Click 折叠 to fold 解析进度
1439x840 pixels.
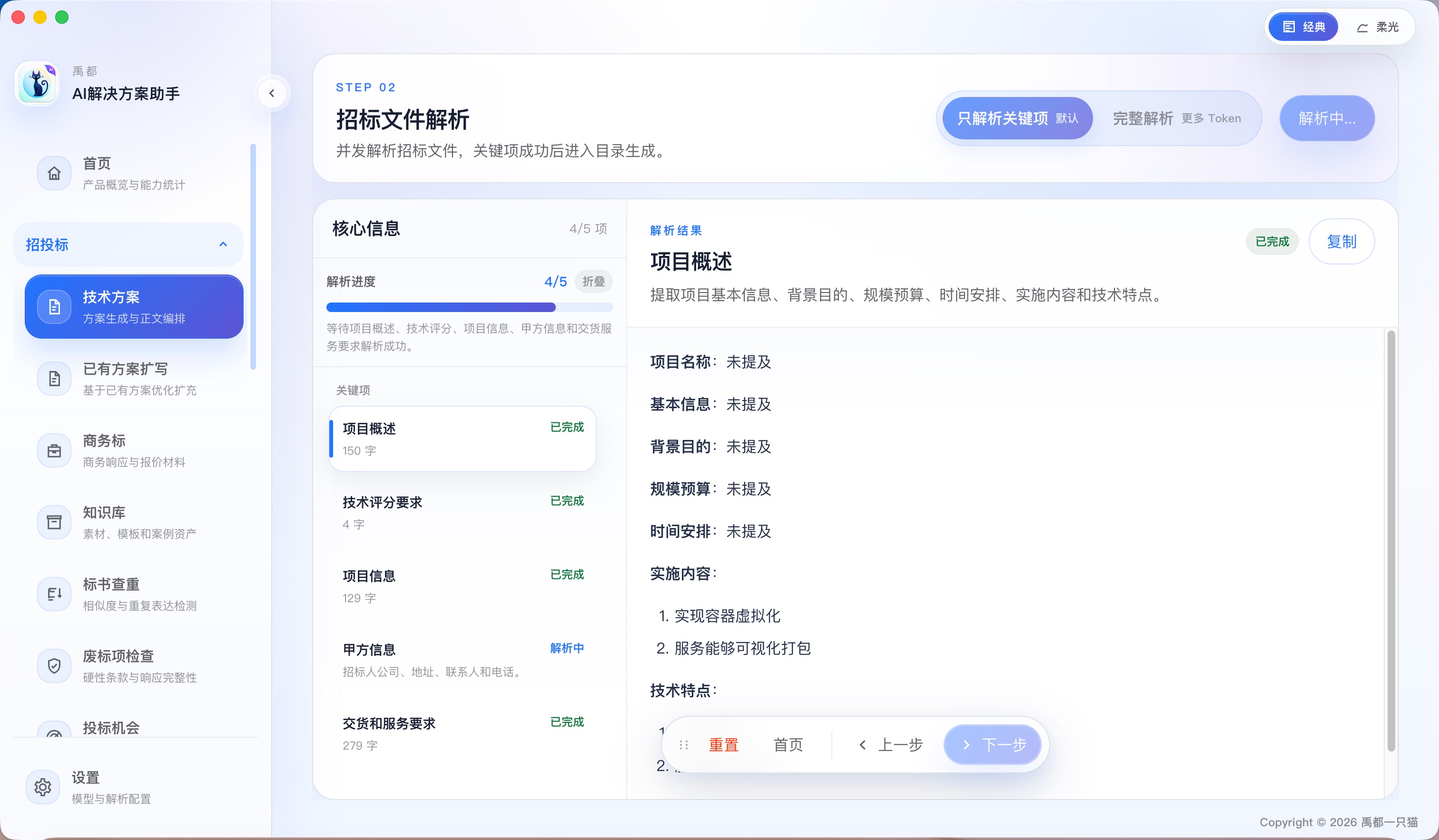click(593, 281)
